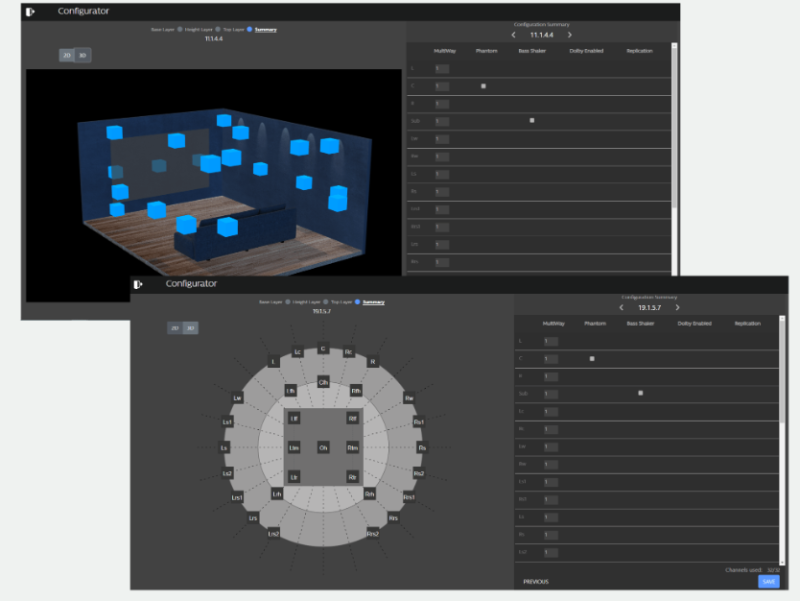Select the Cfh center front height speaker
The height and width of the screenshot is (601, 800).
[323, 382]
